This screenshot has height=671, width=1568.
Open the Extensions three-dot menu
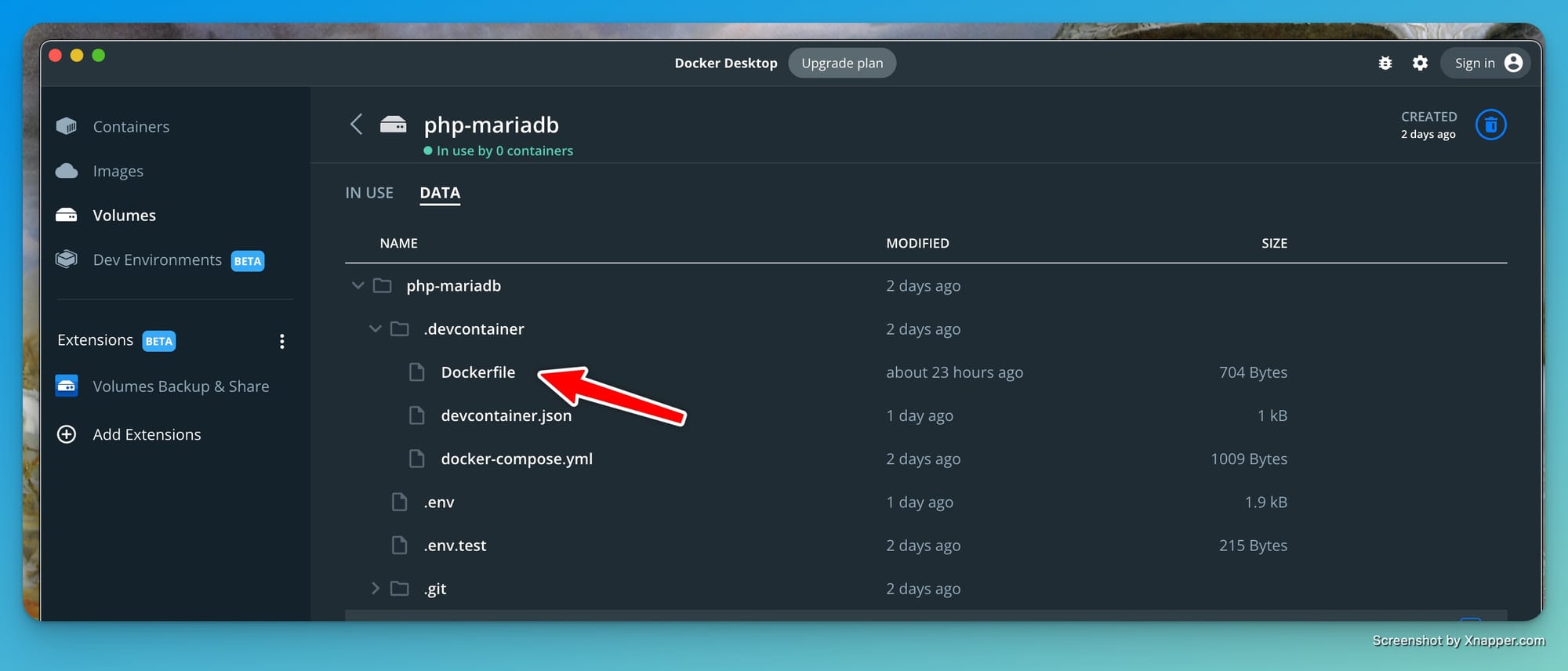click(282, 341)
